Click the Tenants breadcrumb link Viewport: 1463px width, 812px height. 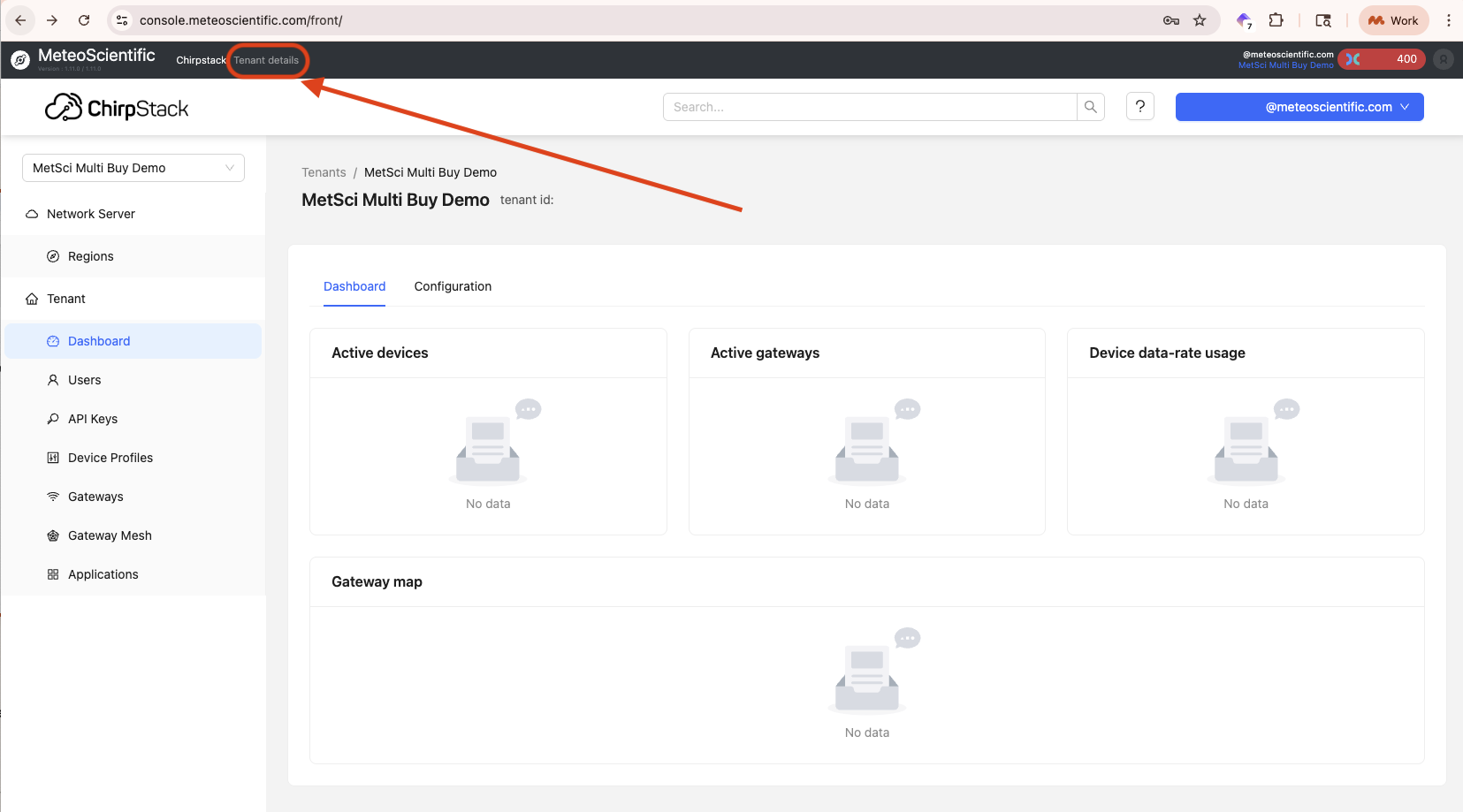coord(324,172)
